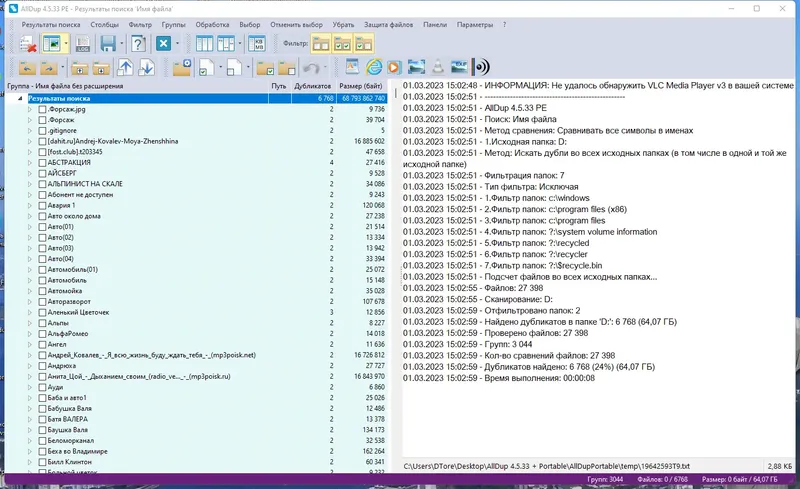
Task: Sort by Размер (байт) column header
Action: coord(361,86)
